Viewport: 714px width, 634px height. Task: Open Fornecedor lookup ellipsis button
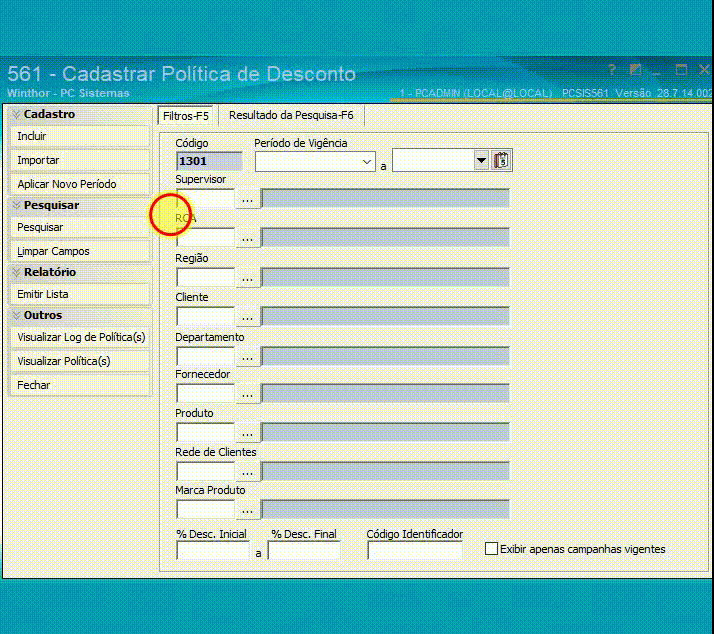[247, 394]
